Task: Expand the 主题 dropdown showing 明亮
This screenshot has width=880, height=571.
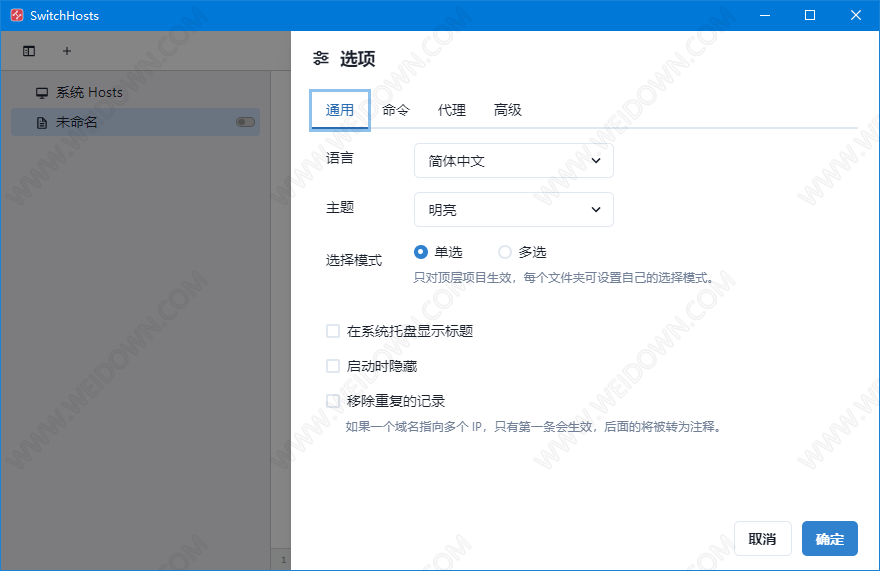Action: [x=514, y=210]
